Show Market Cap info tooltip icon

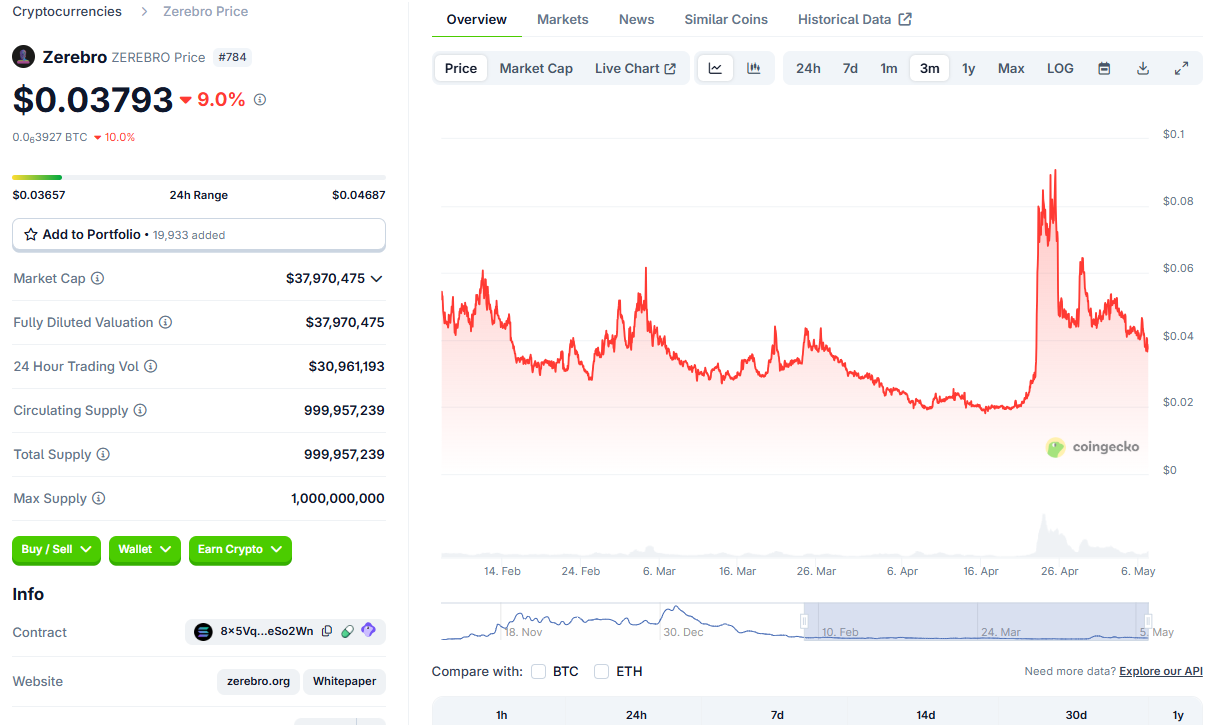98,278
